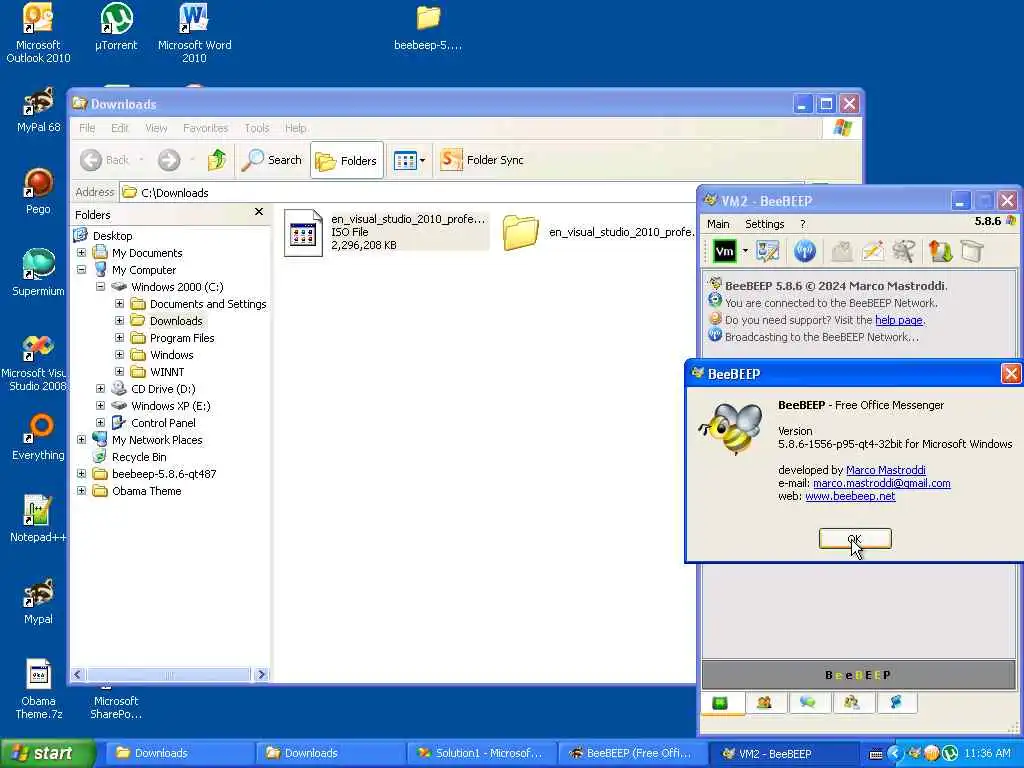Click the Forward arrow in Downloads window
Viewport: 1024px width, 768px height.
tap(169, 160)
